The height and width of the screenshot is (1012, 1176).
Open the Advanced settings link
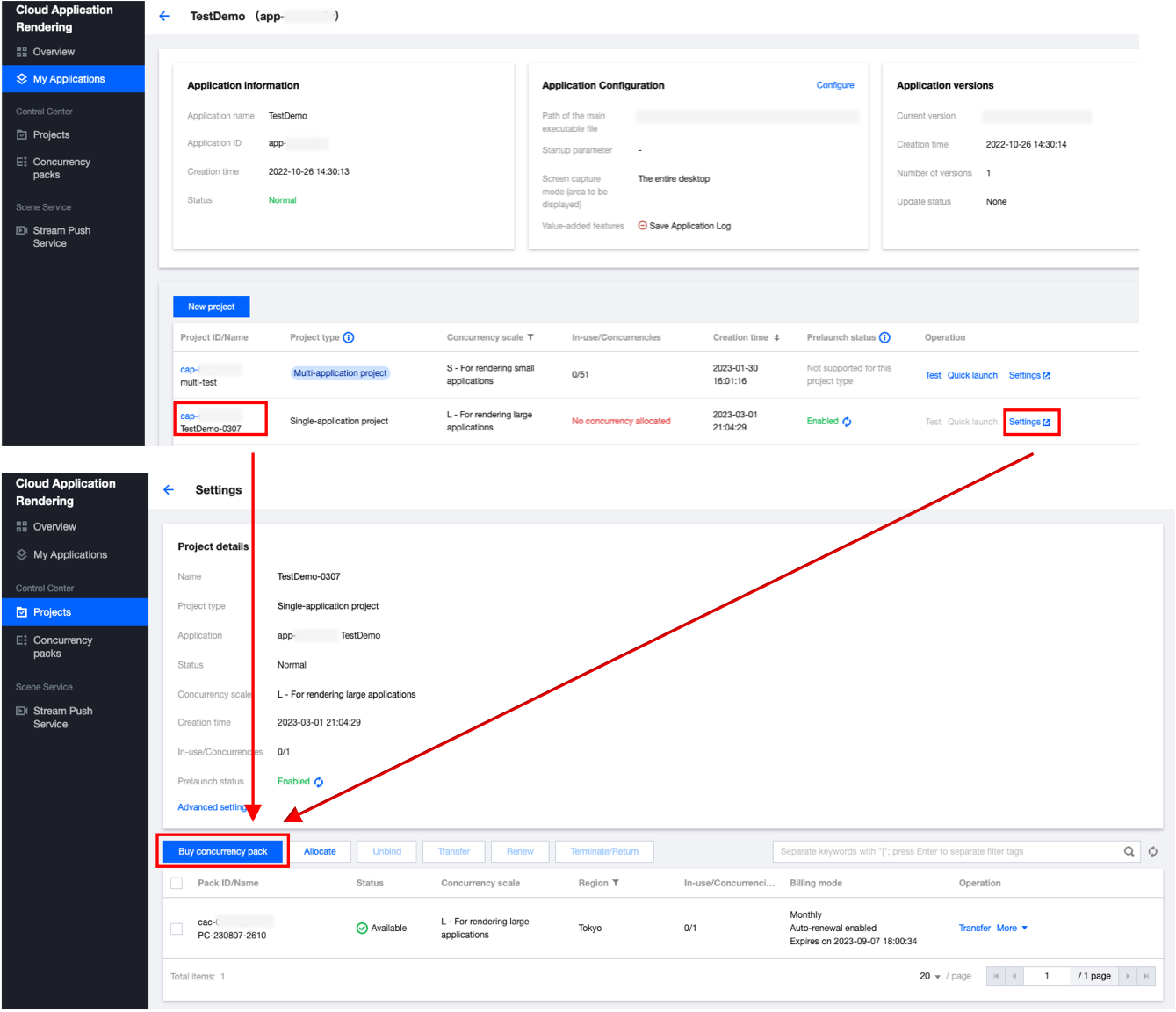coord(212,807)
